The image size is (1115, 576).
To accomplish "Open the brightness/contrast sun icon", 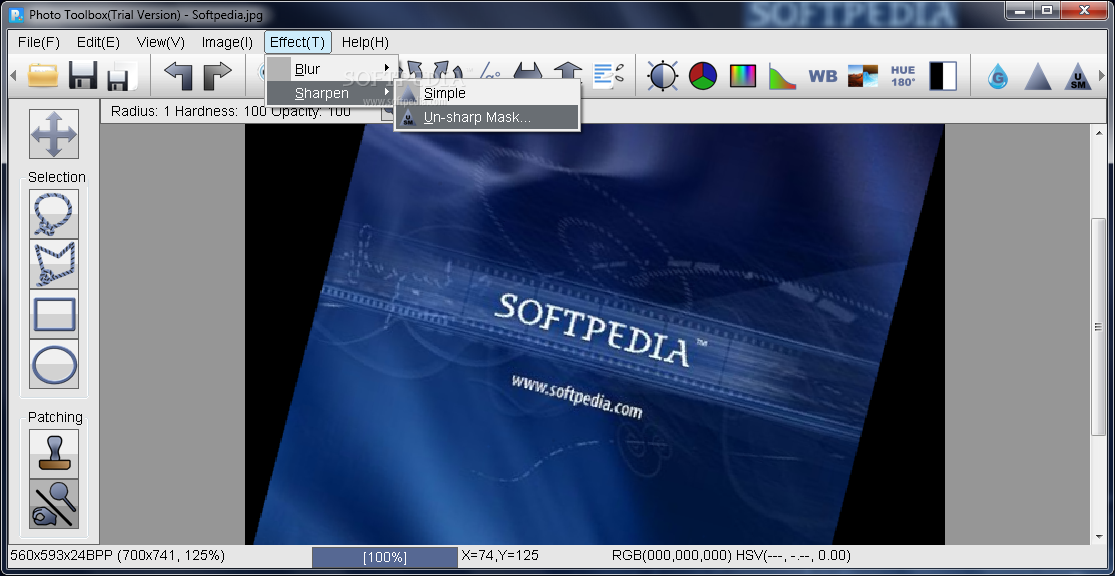I will (663, 75).
